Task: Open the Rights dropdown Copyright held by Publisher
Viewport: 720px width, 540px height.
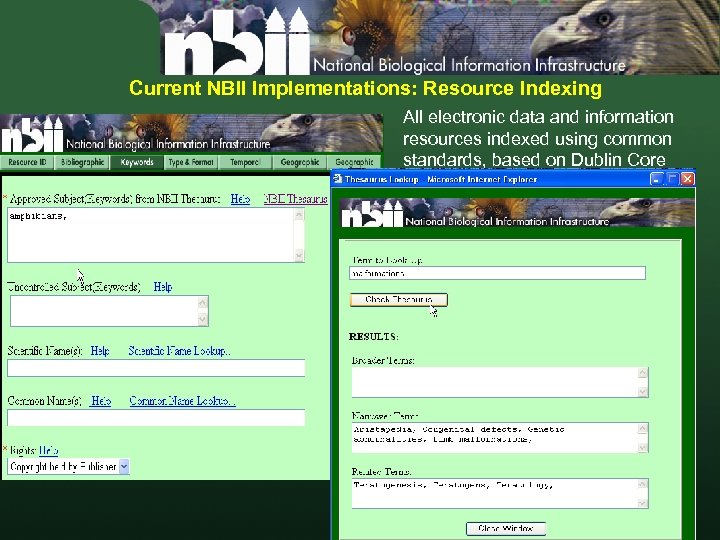Action: click(68, 467)
